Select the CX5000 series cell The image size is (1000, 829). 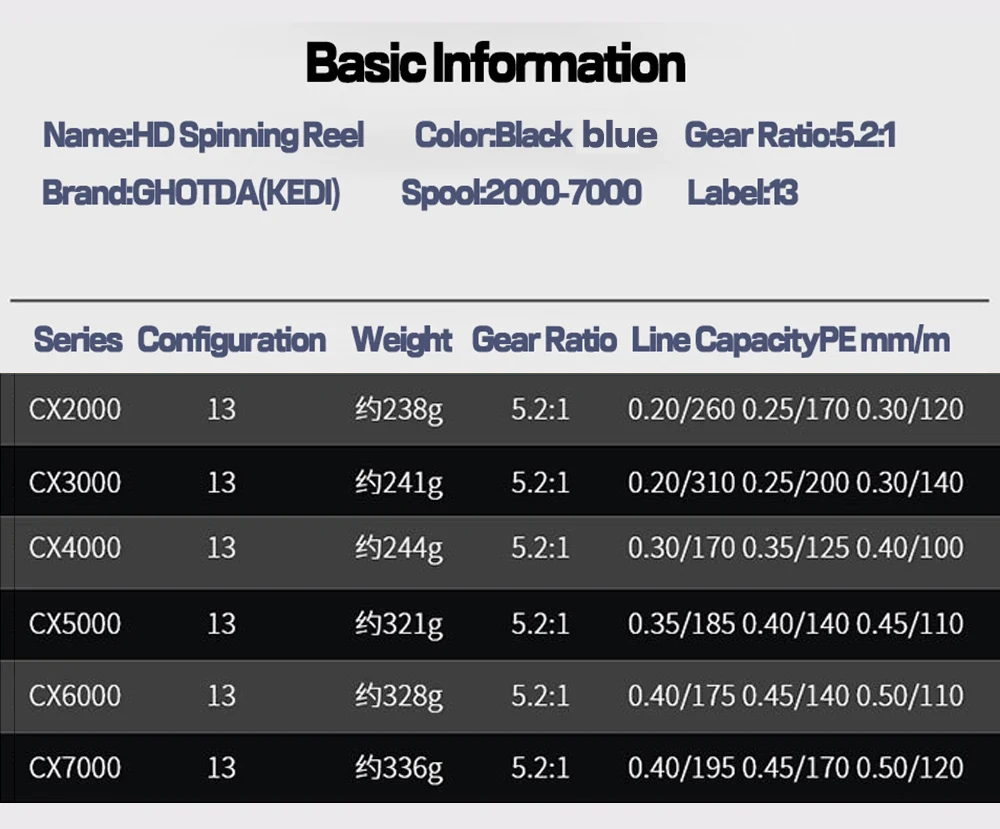pyautogui.click(x=75, y=624)
